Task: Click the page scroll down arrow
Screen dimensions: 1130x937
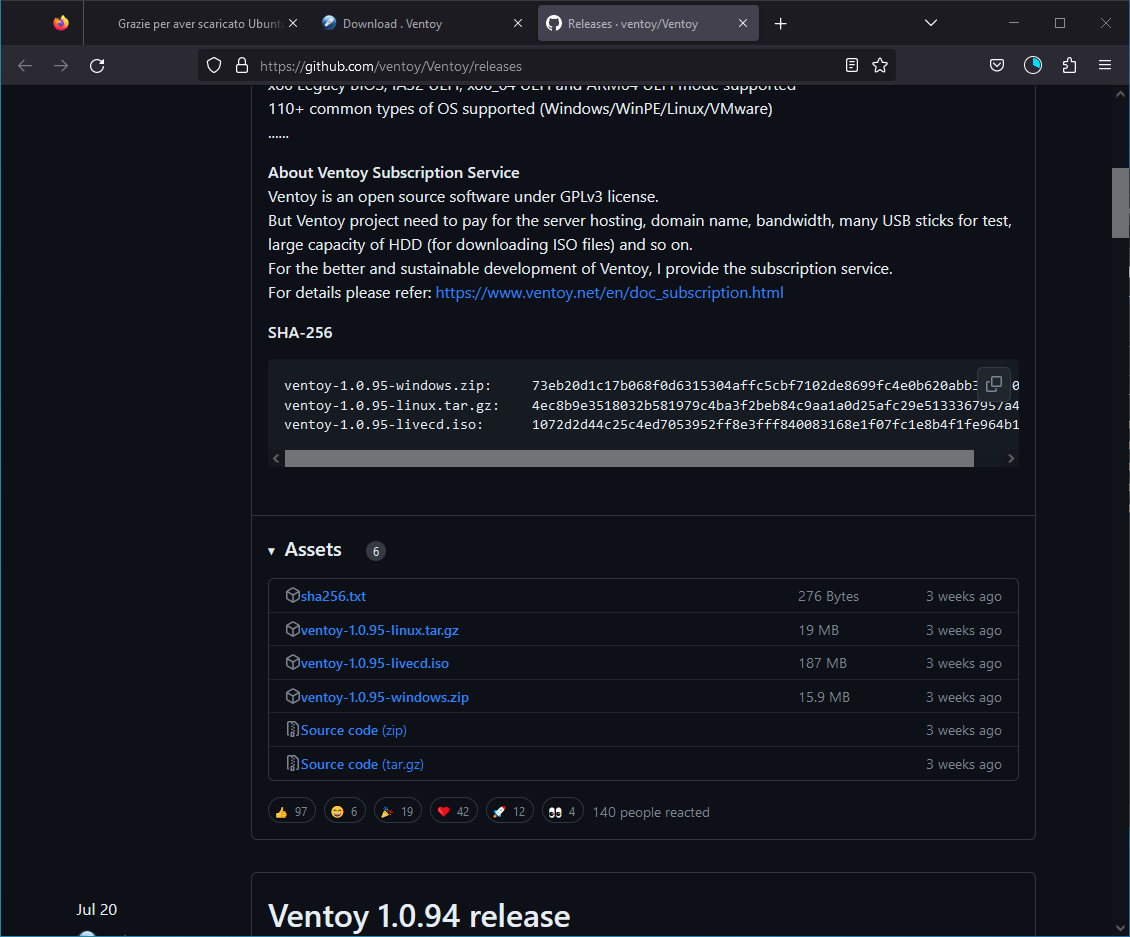Action: 1121,928
